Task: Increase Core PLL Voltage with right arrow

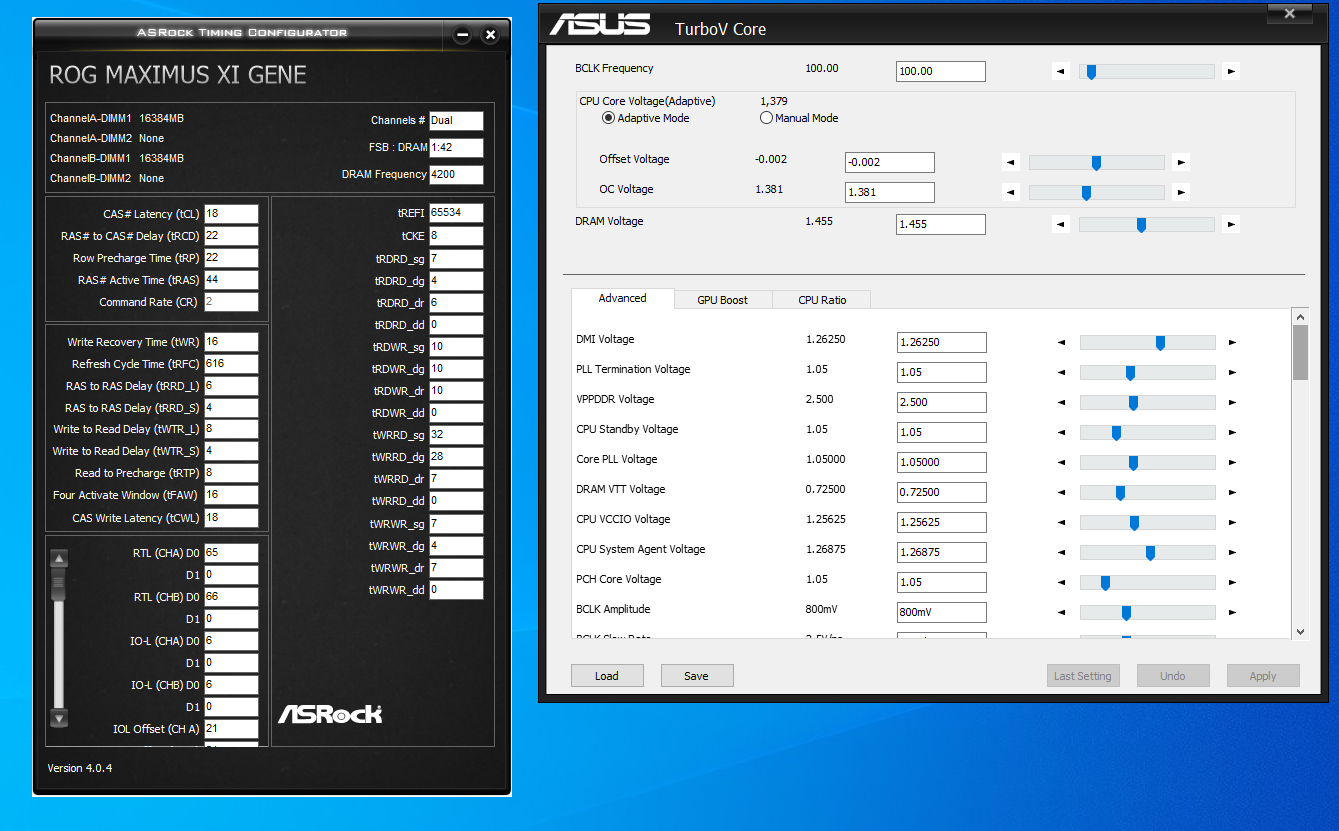Action: point(1233,462)
